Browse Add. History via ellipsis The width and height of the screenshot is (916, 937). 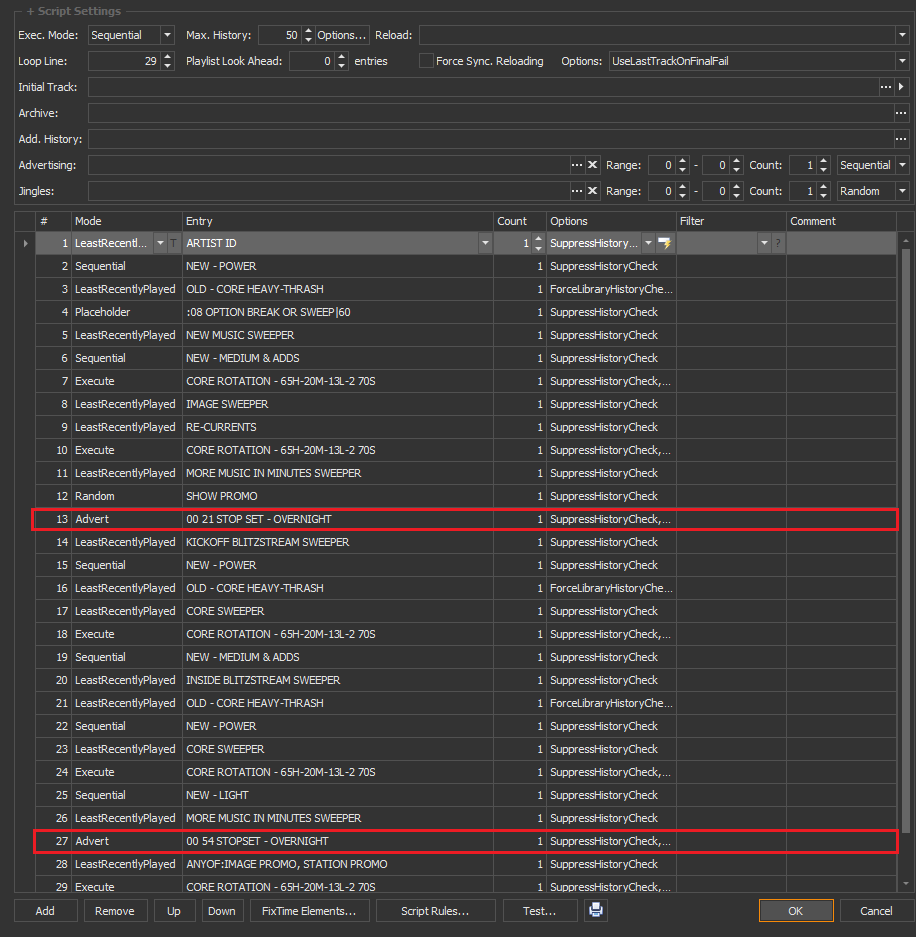pos(900,139)
